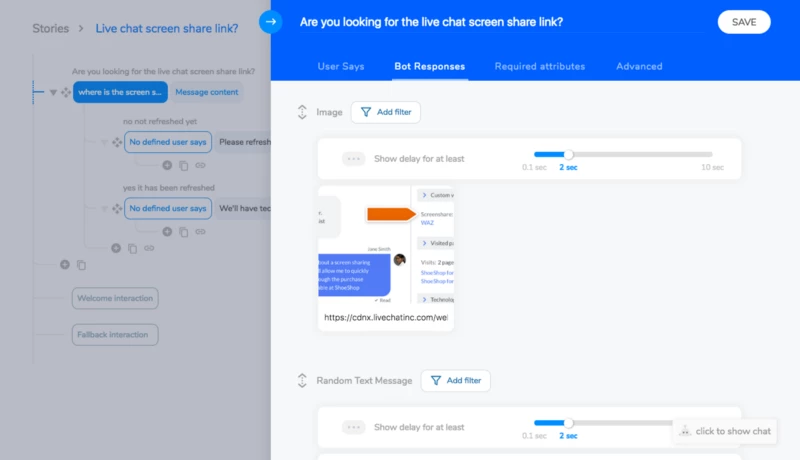This screenshot has height=460, width=800.
Task: Switch to the User Says tab
Action: (x=341, y=66)
